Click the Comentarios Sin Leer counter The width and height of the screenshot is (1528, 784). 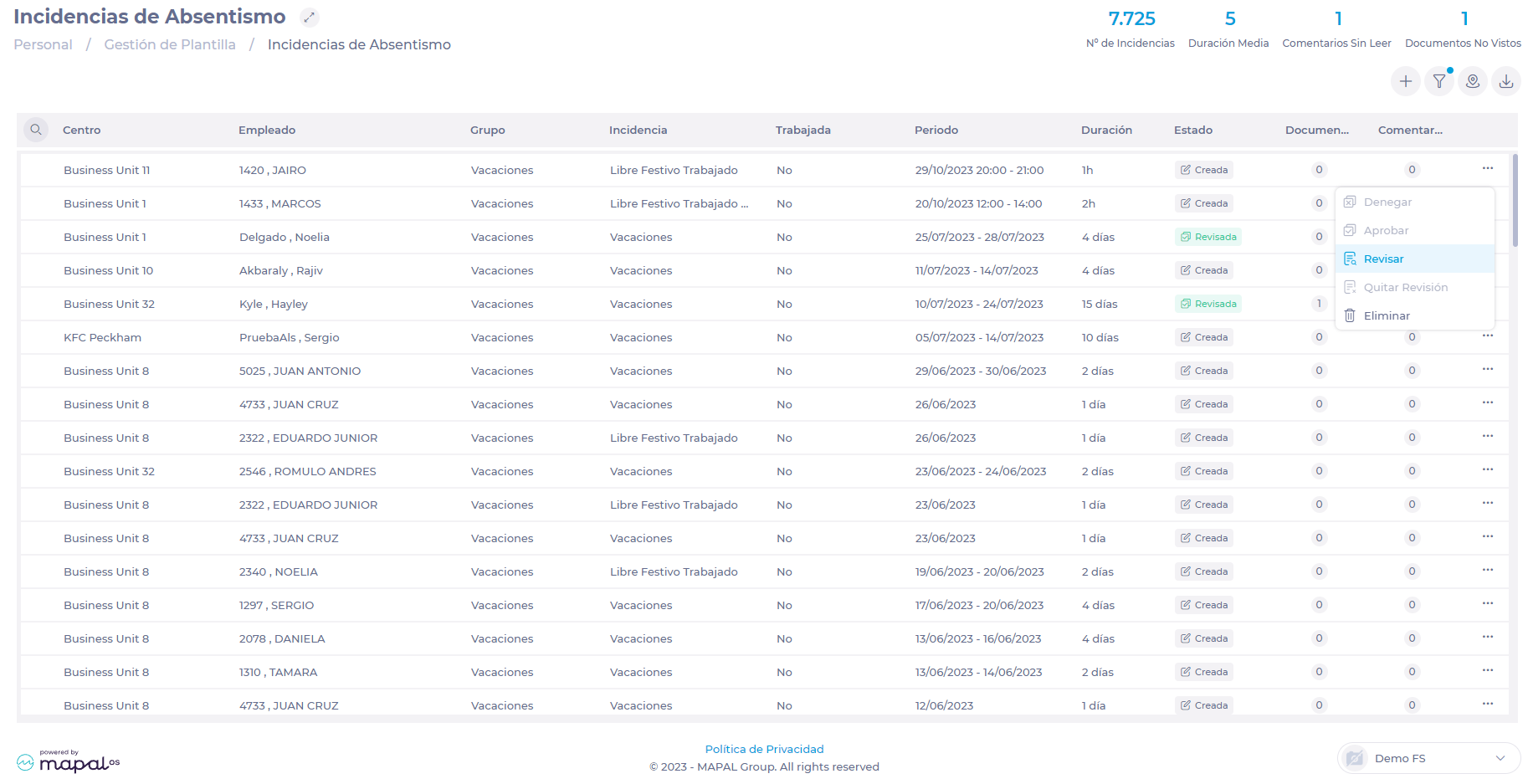(1337, 28)
